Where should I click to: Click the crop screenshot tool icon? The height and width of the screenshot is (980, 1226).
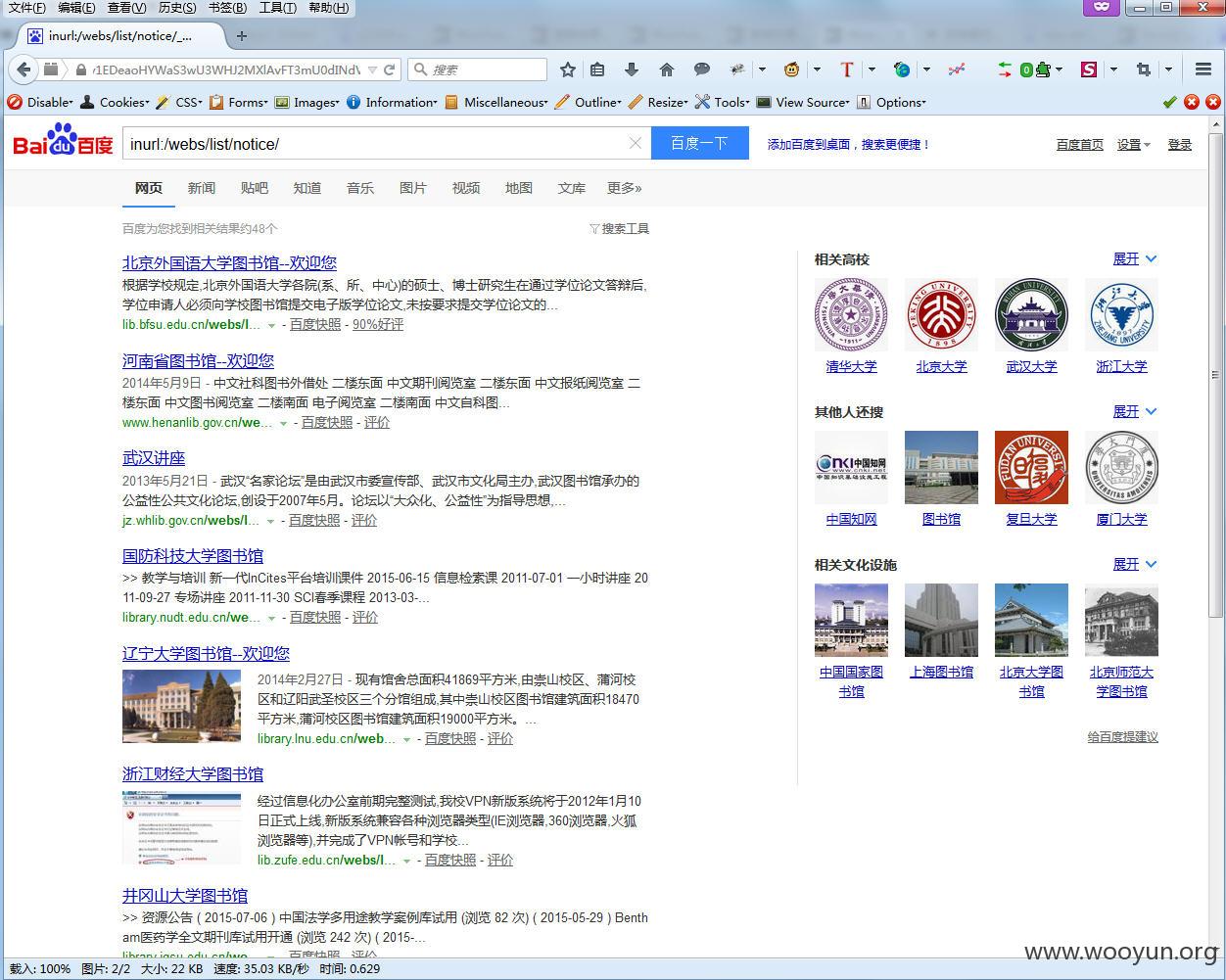[1143, 70]
